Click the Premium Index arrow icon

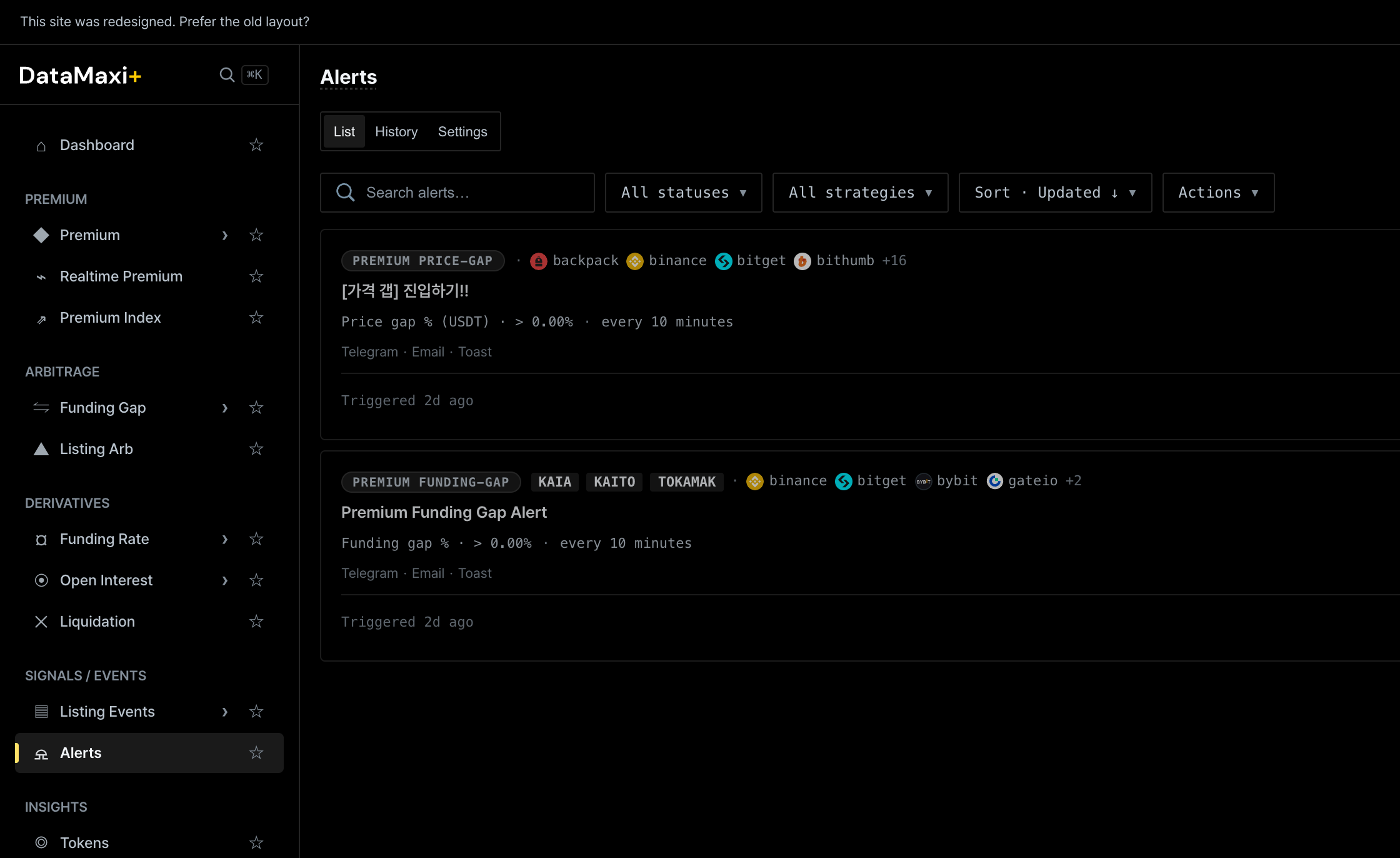41,319
